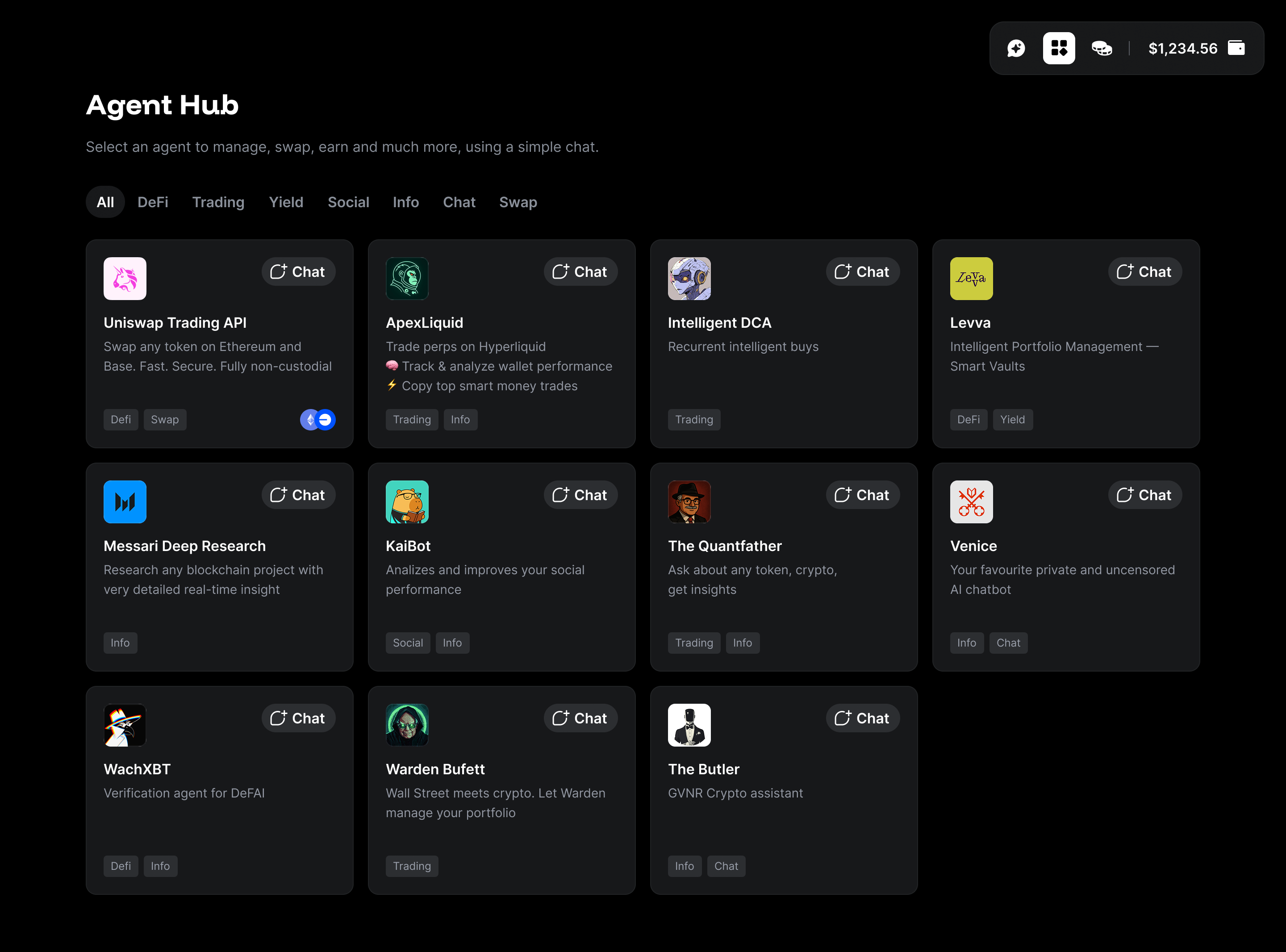Screen dimensions: 1286x952
Task: Click the $1,234.56 balance amount
Action: pos(1182,48)
